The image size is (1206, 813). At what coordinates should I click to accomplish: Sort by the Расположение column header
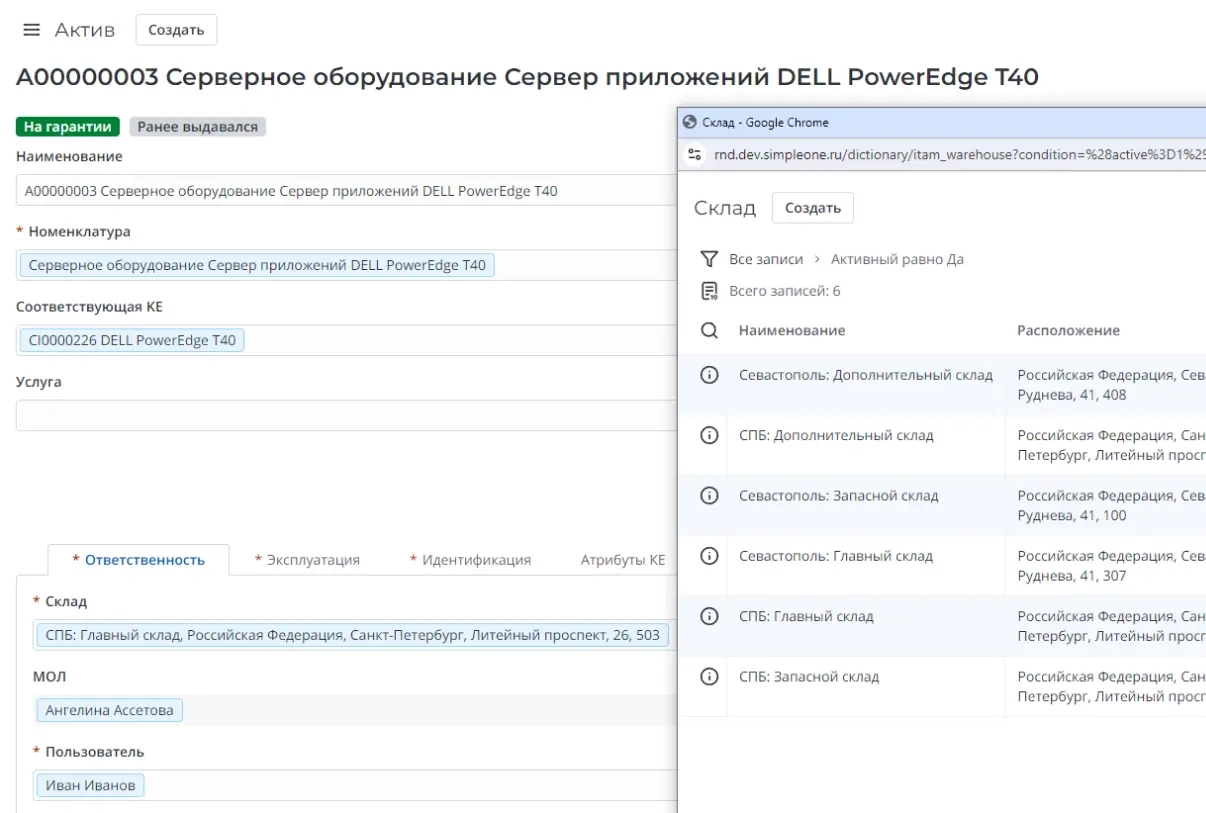click(1069, 331)
